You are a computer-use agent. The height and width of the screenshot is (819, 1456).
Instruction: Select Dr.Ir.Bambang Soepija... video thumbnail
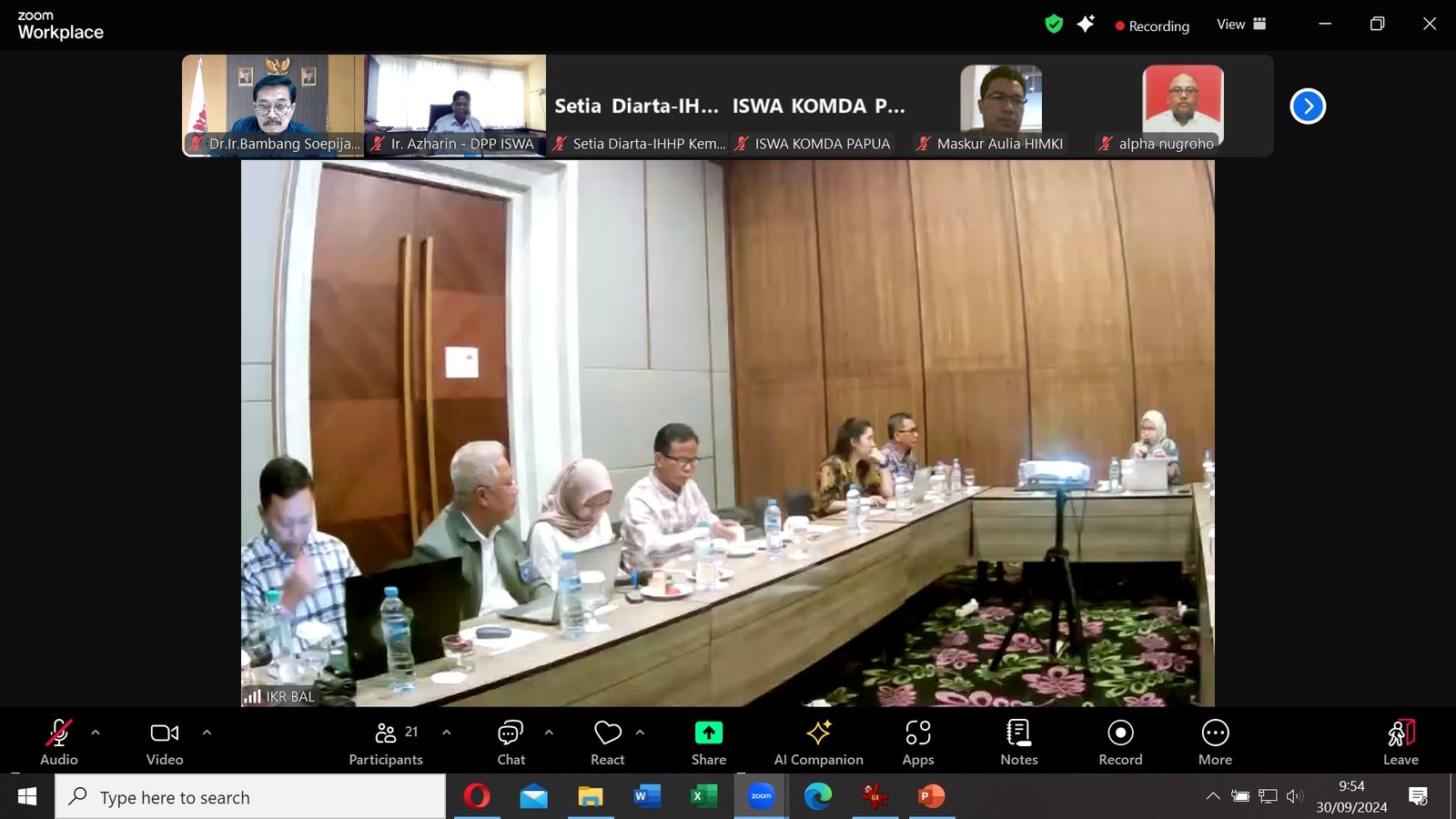pyautogui.click(x=273, y=106)
